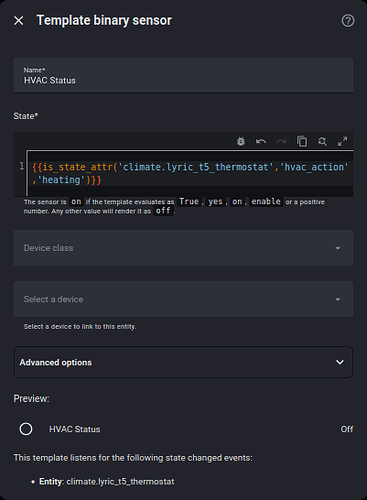
Task: Open the help icon in dialog header
Action: pyautogui.click(x=348, y=21)
